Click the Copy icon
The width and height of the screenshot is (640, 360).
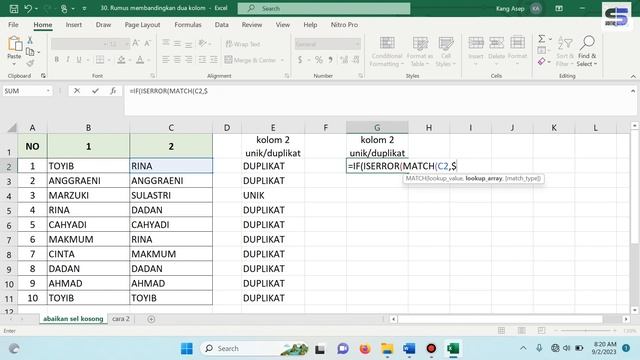pyautogui.click(x=30, y=52)
